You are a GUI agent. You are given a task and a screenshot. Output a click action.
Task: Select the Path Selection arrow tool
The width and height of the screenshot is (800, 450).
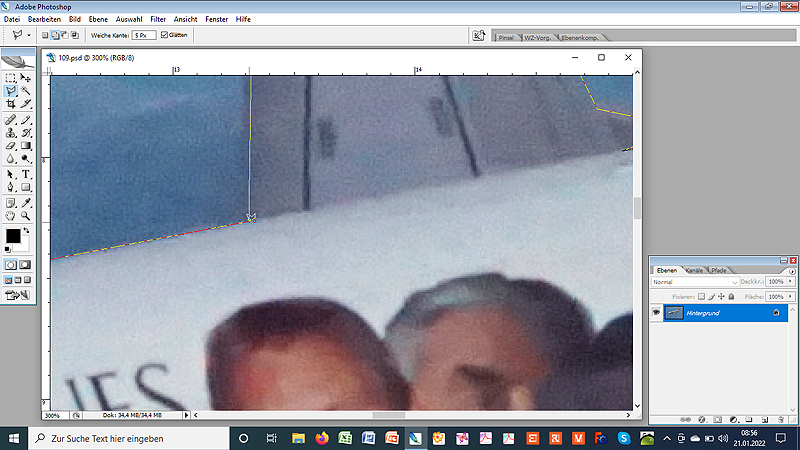10,174
